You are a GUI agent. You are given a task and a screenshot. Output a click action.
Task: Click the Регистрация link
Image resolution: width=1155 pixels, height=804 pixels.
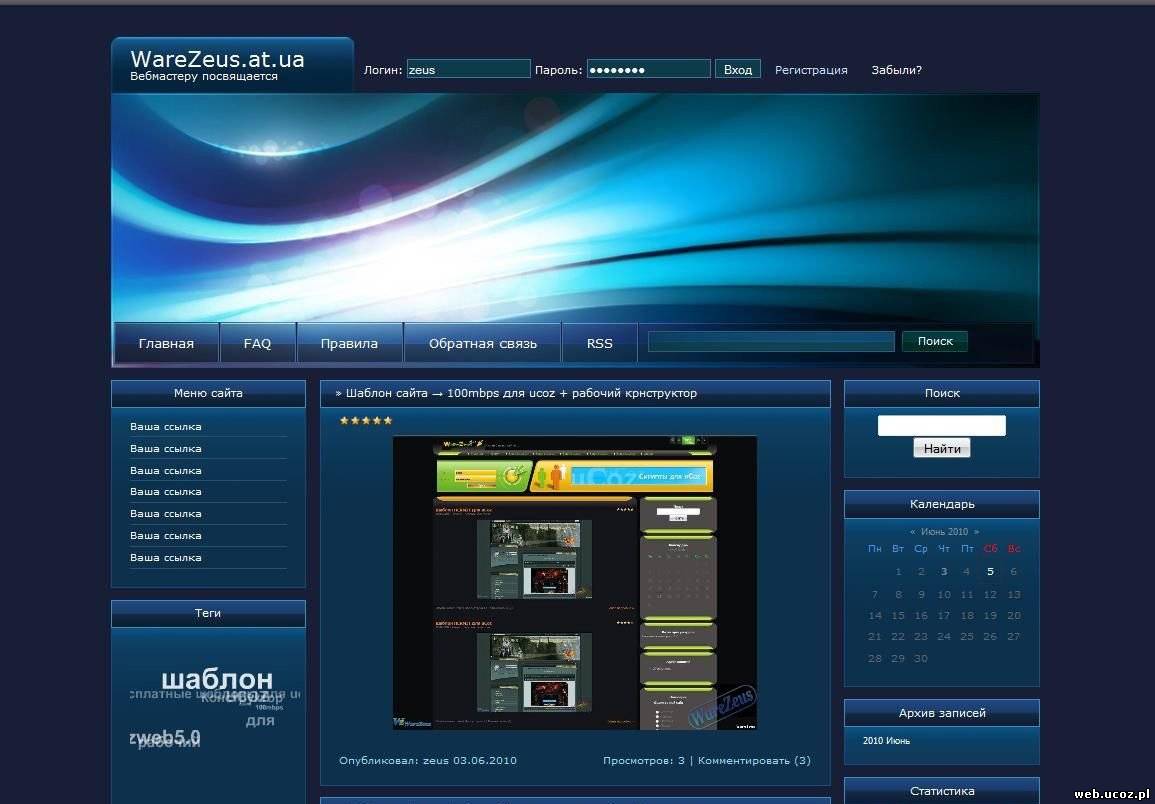[811, 70]
